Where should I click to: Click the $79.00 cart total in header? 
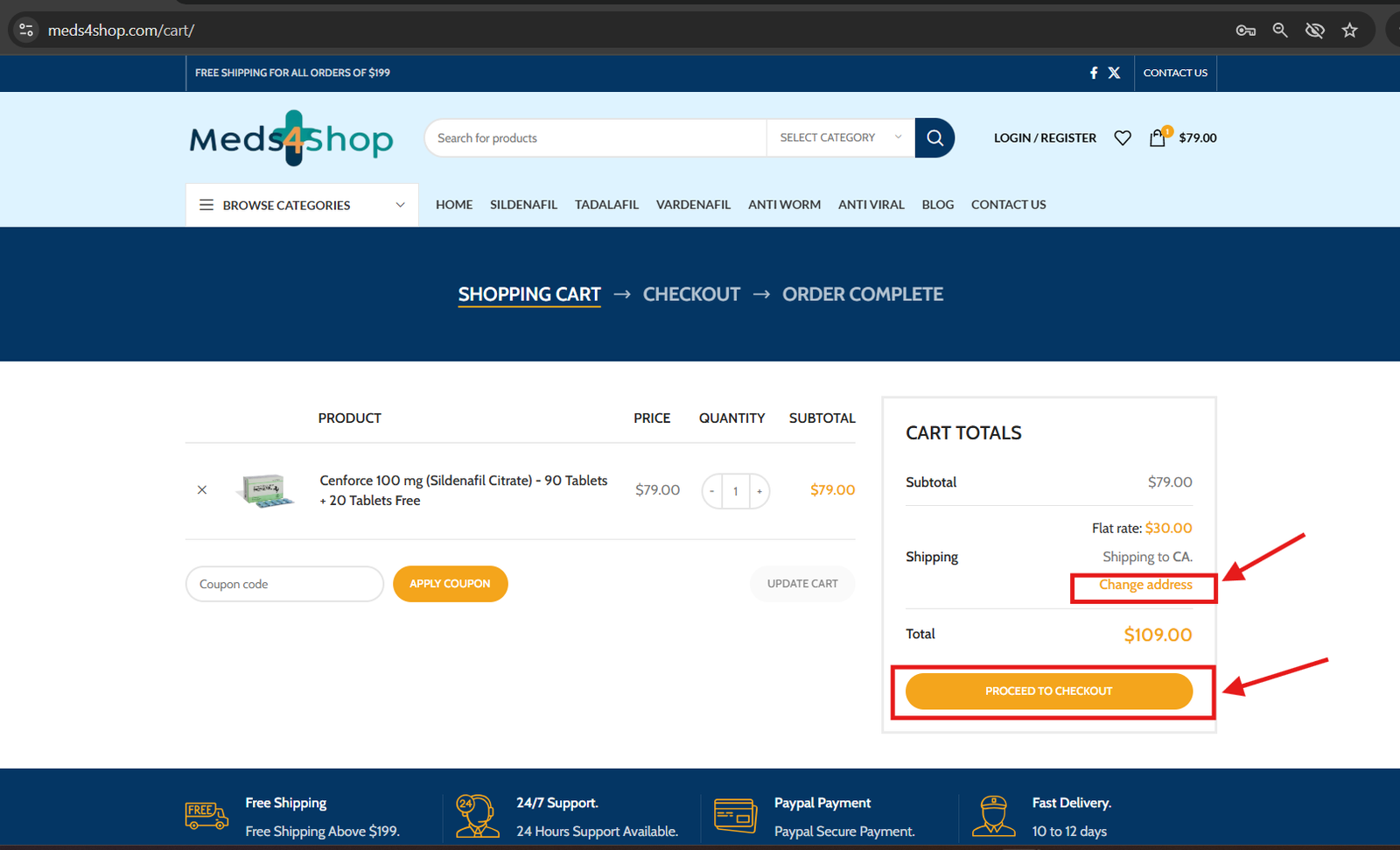(x=1198, y=137)
